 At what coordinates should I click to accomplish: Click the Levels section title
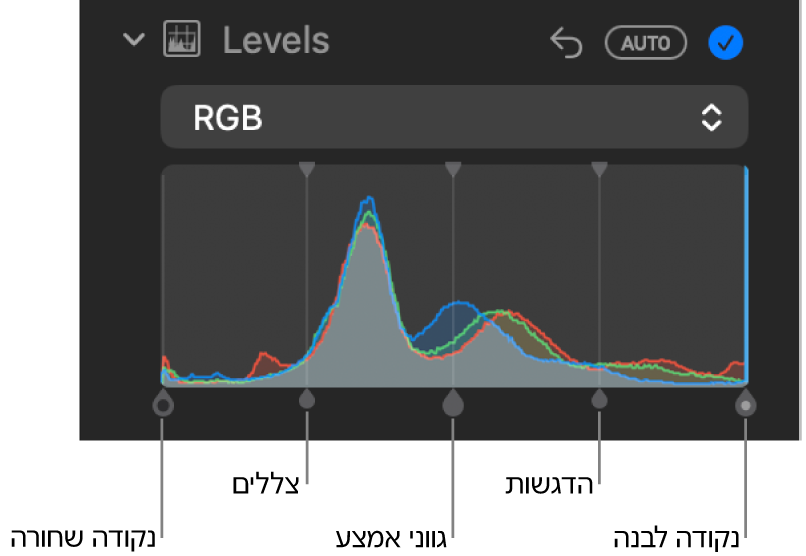coord(276,41)
